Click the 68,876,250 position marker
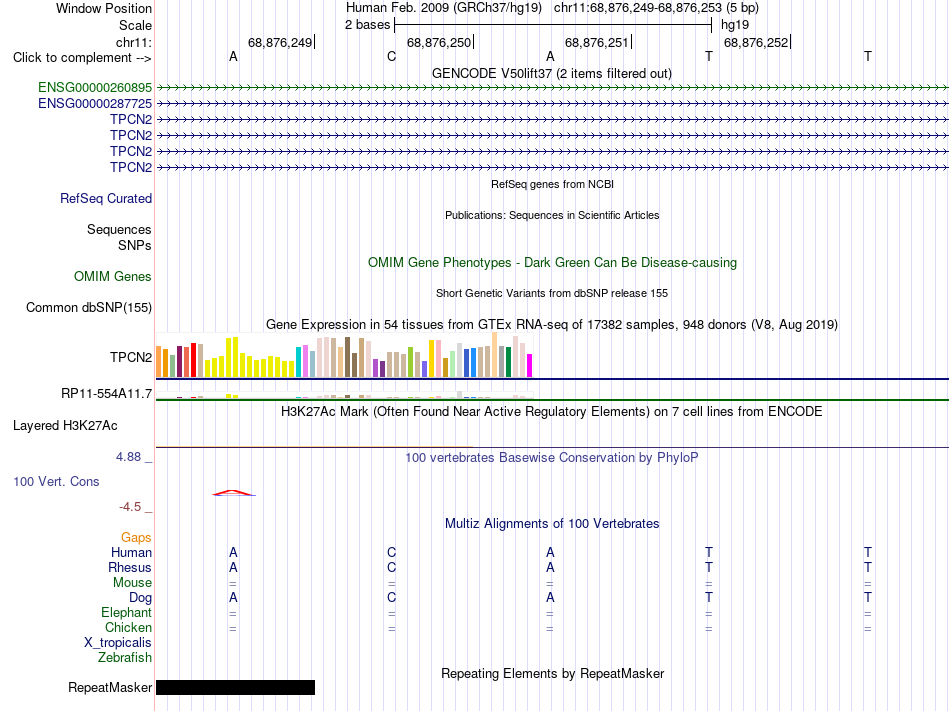This screenshot has width=950, height=711. coord(439,43)
